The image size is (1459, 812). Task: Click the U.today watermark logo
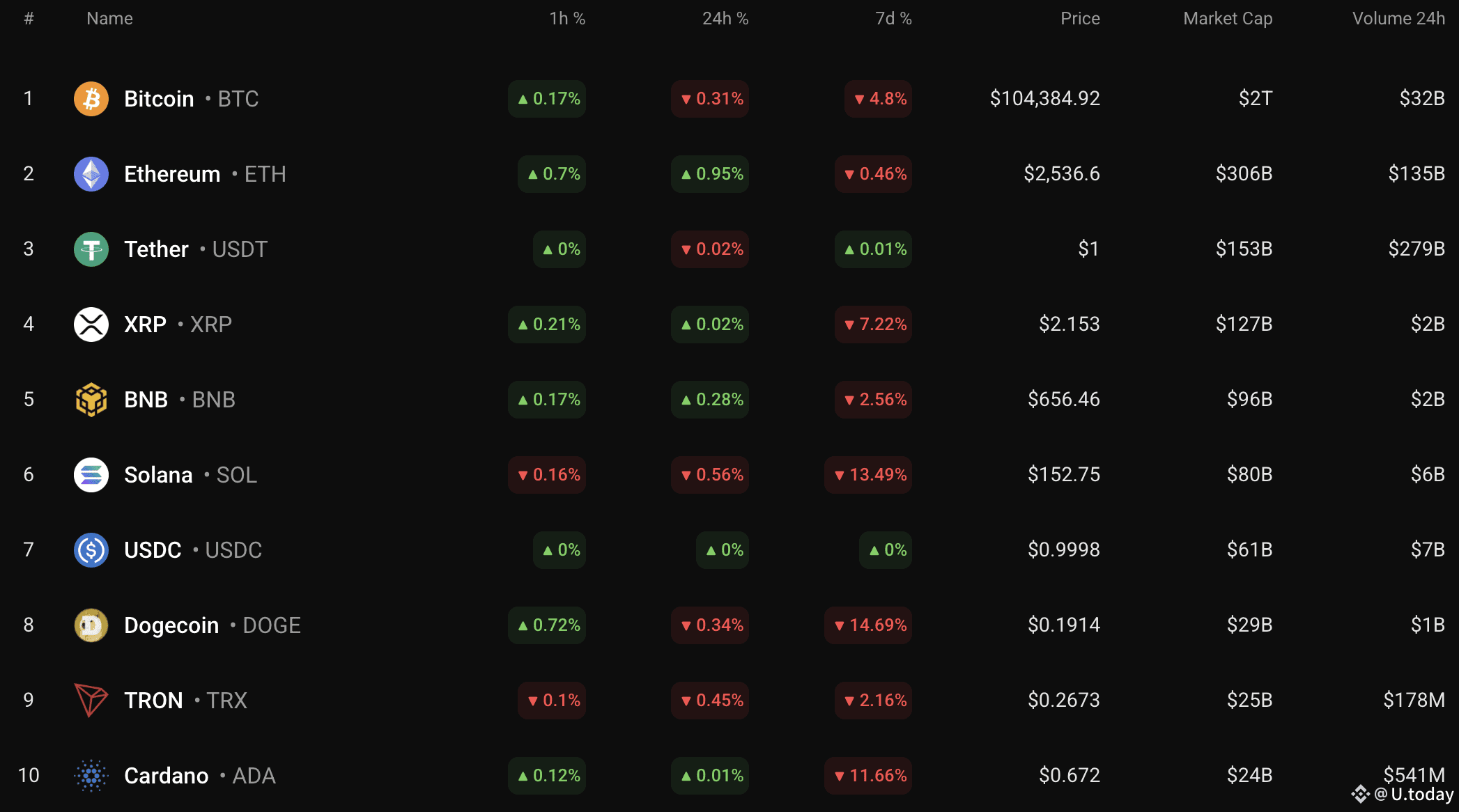tap(1403, 795)
